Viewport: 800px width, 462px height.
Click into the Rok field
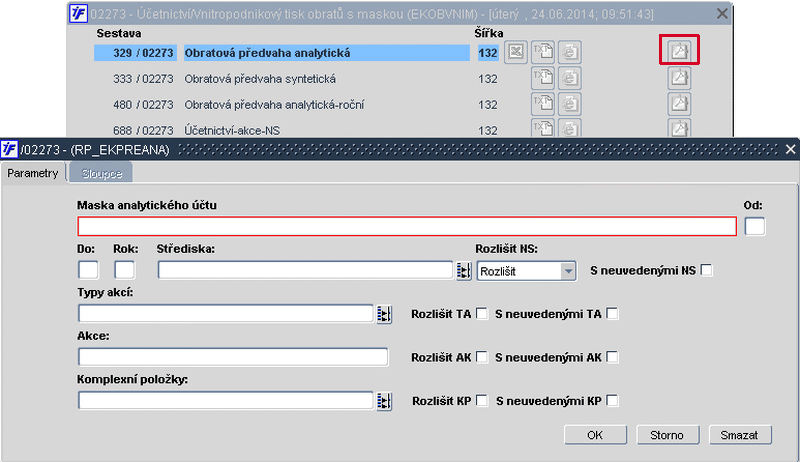pyautogui.click(x=124, y=270)
